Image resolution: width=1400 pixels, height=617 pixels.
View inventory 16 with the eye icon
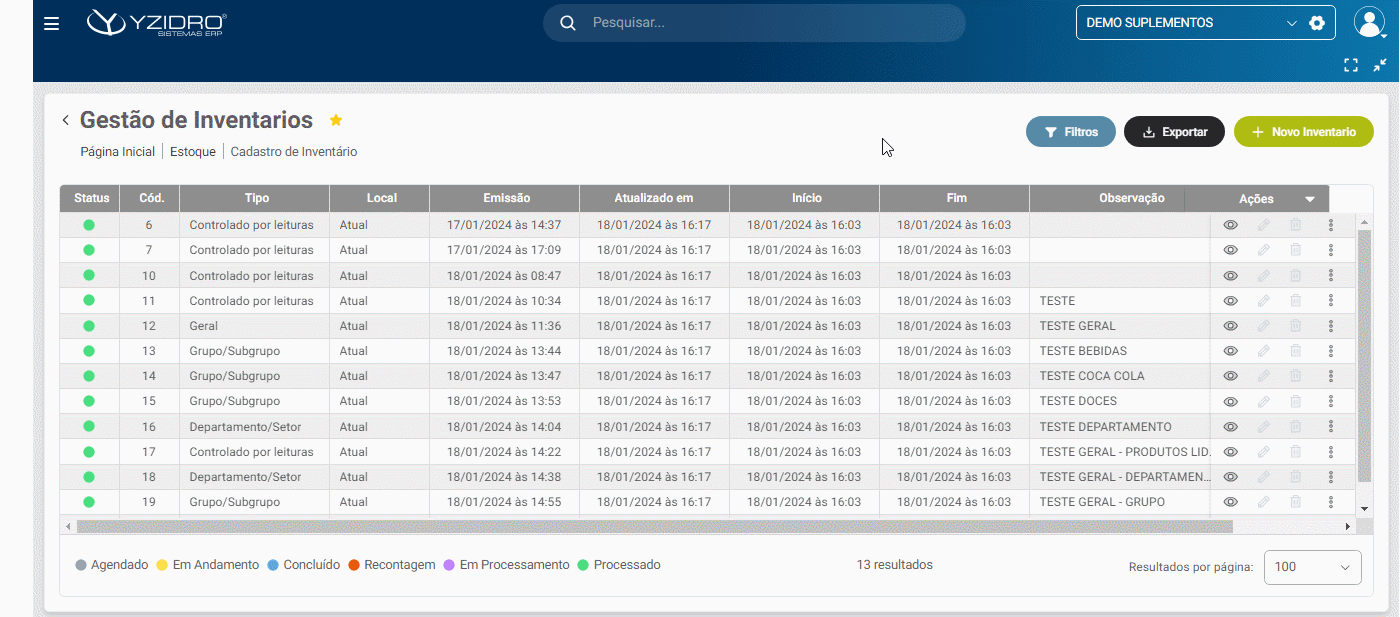tap(1231, 427)
